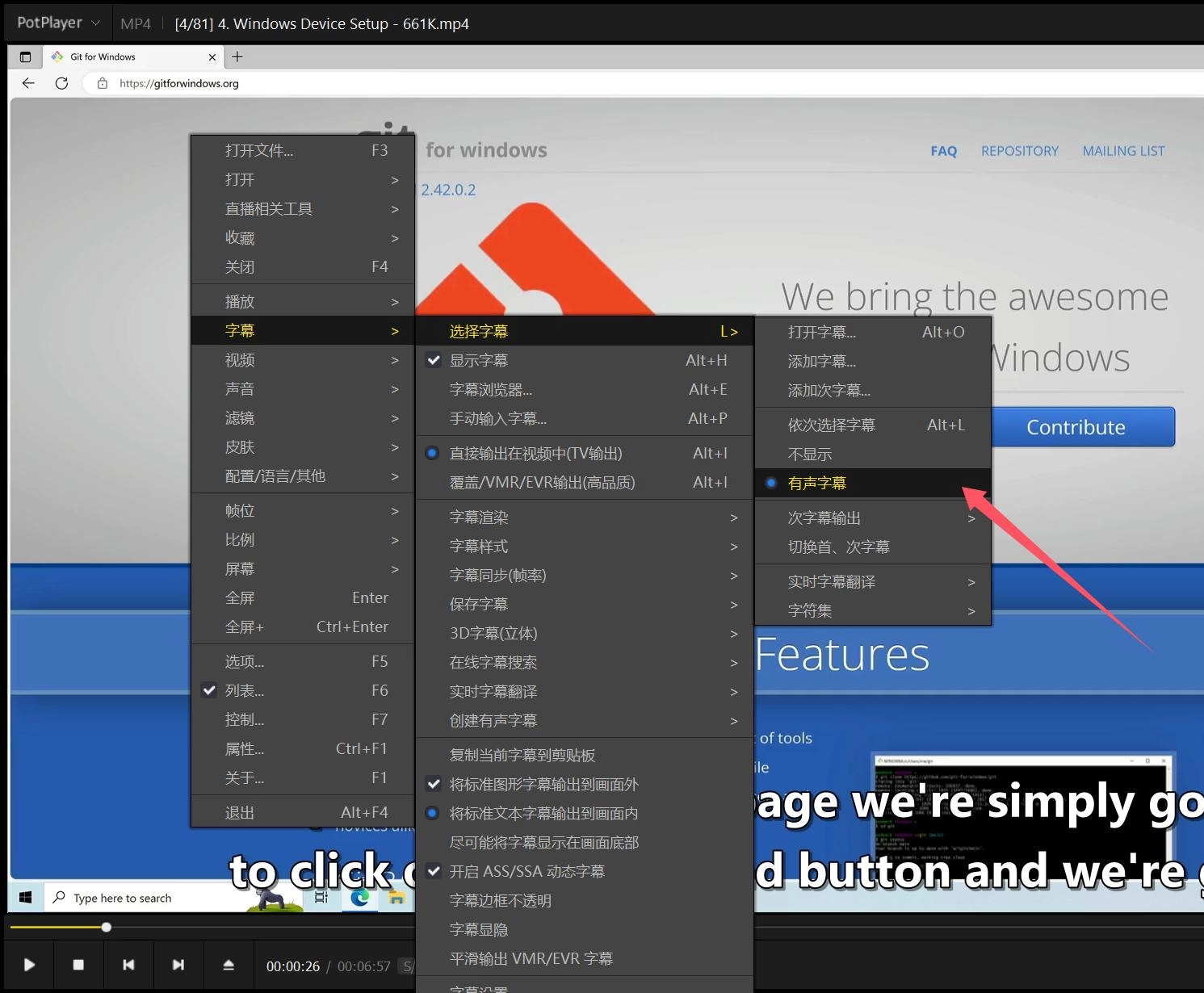
Task: Open Microsoft Edge from the taskbar
Action: click(x=359, y=898)
